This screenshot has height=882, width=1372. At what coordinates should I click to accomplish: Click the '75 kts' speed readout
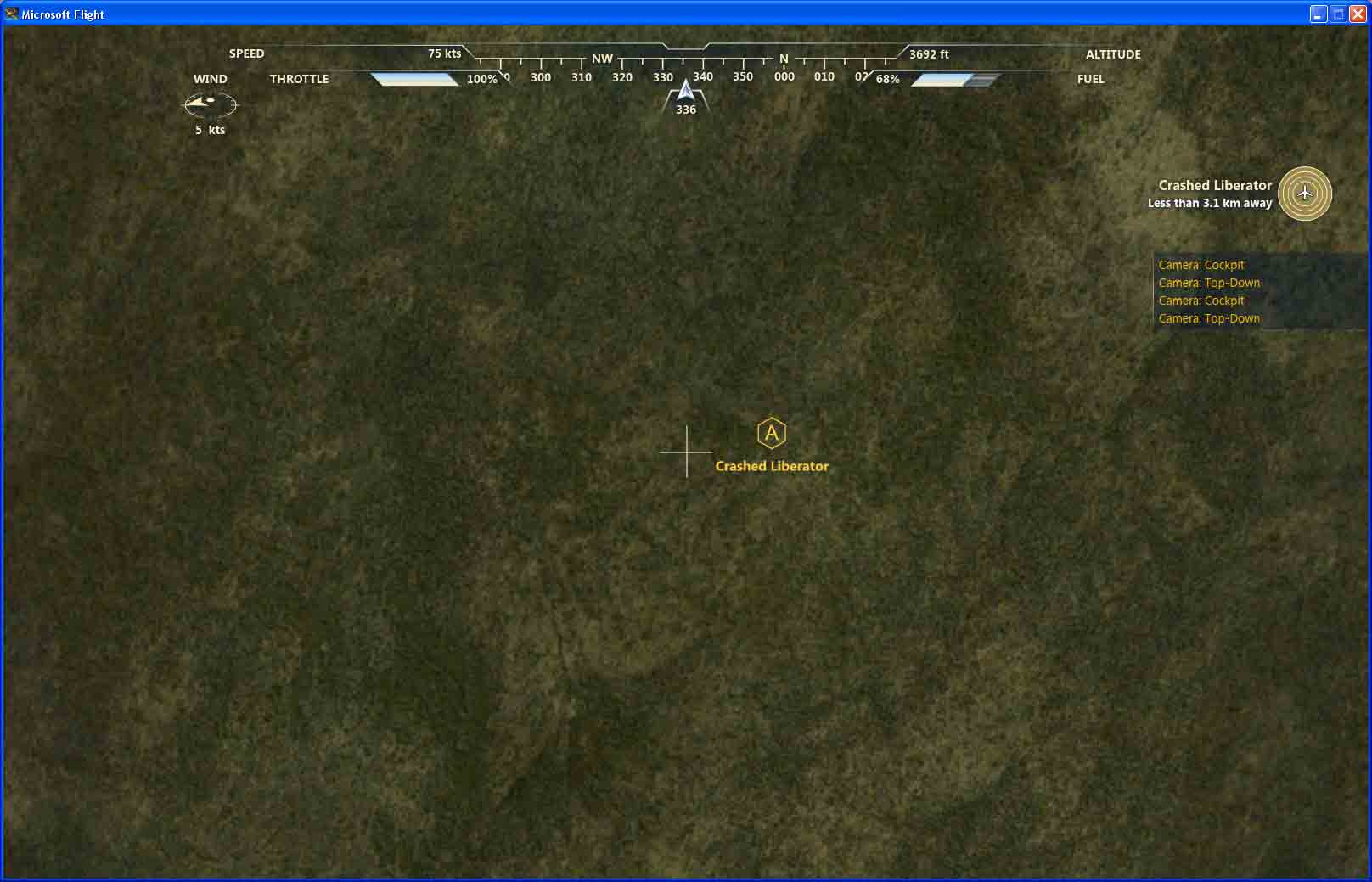(444, 53)
